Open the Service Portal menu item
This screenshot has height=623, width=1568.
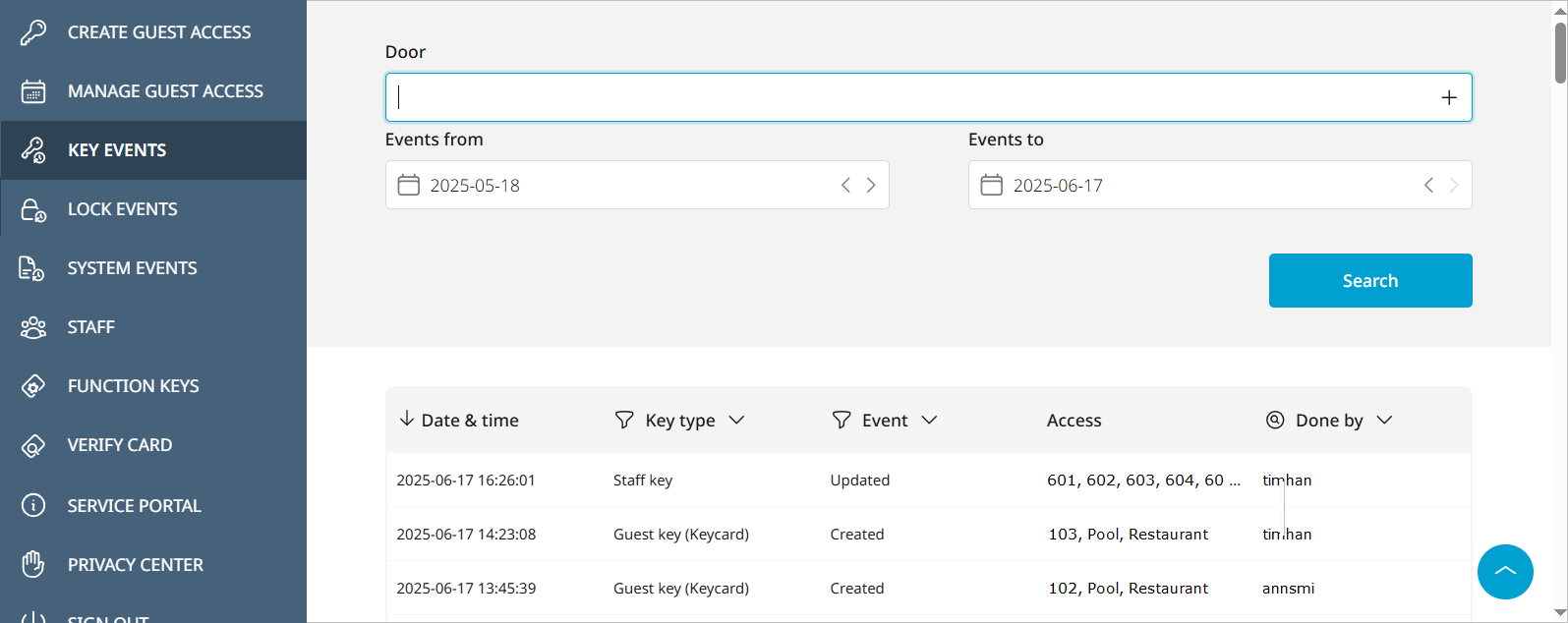[x=134, y=506]
